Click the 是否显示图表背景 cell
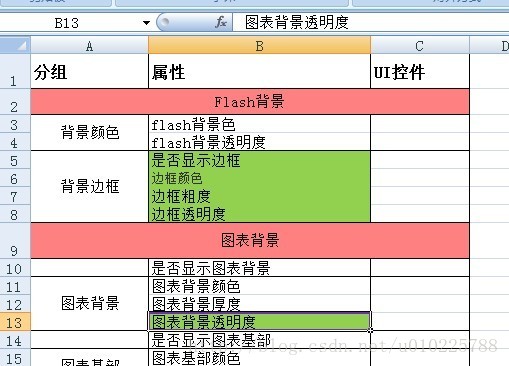 pos(259,268)
